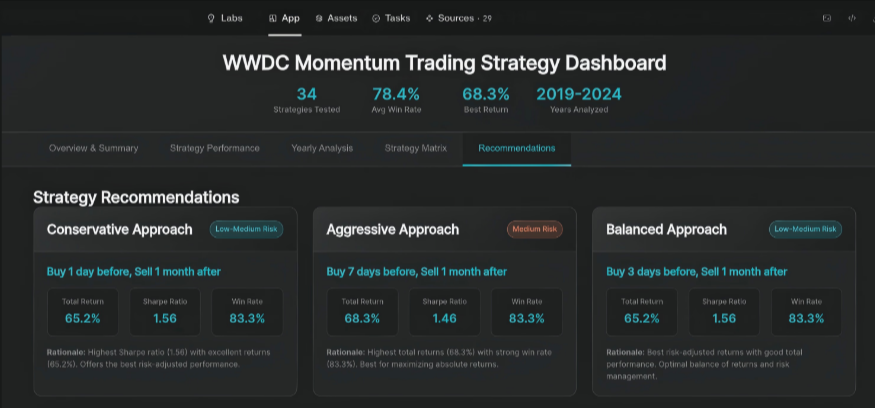This screenshot has height=408, width=875.
Task: Open the Assets icon in top bar
Action: click(x=318, y=18)
